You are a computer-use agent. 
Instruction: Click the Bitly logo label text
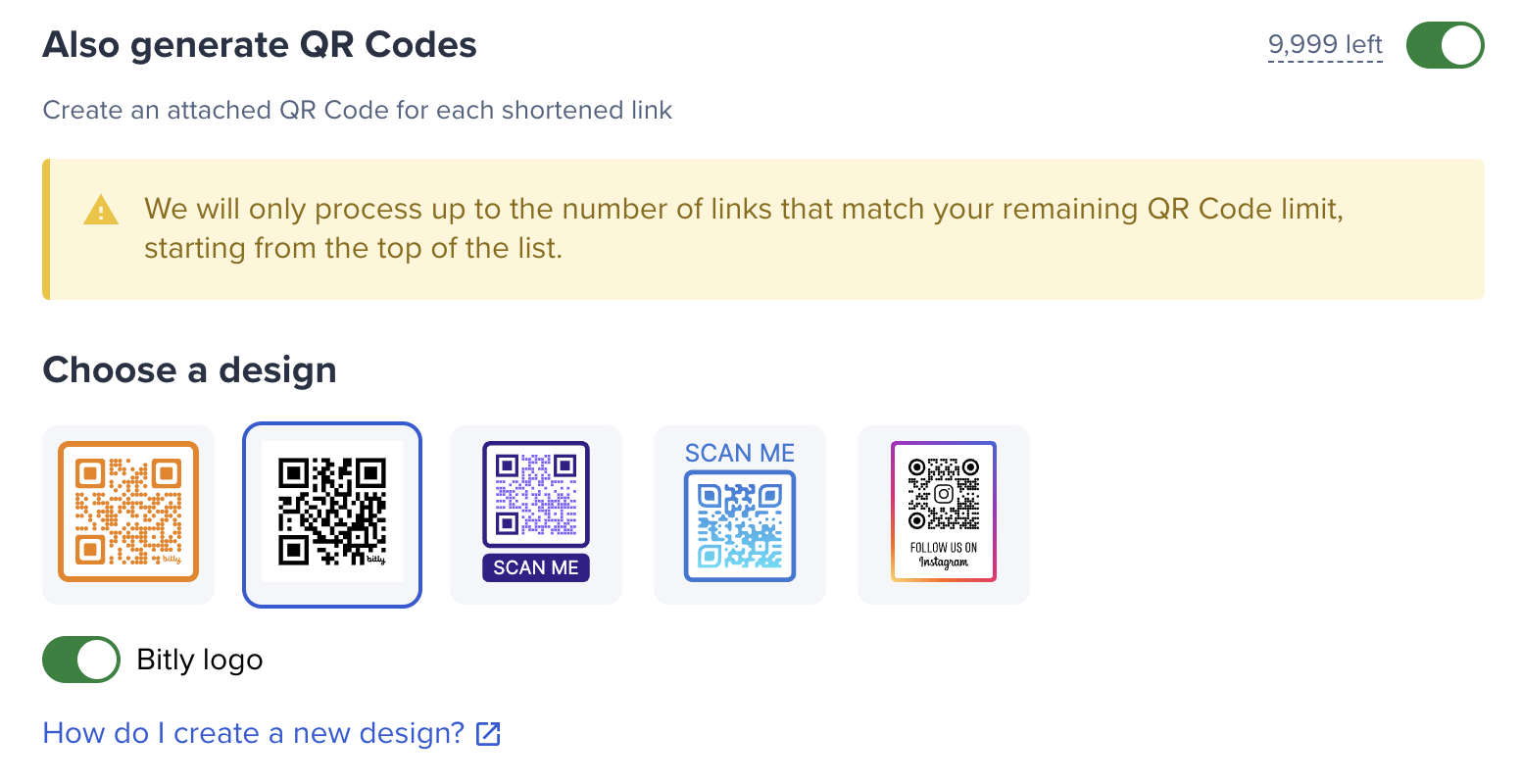[200, 660]
